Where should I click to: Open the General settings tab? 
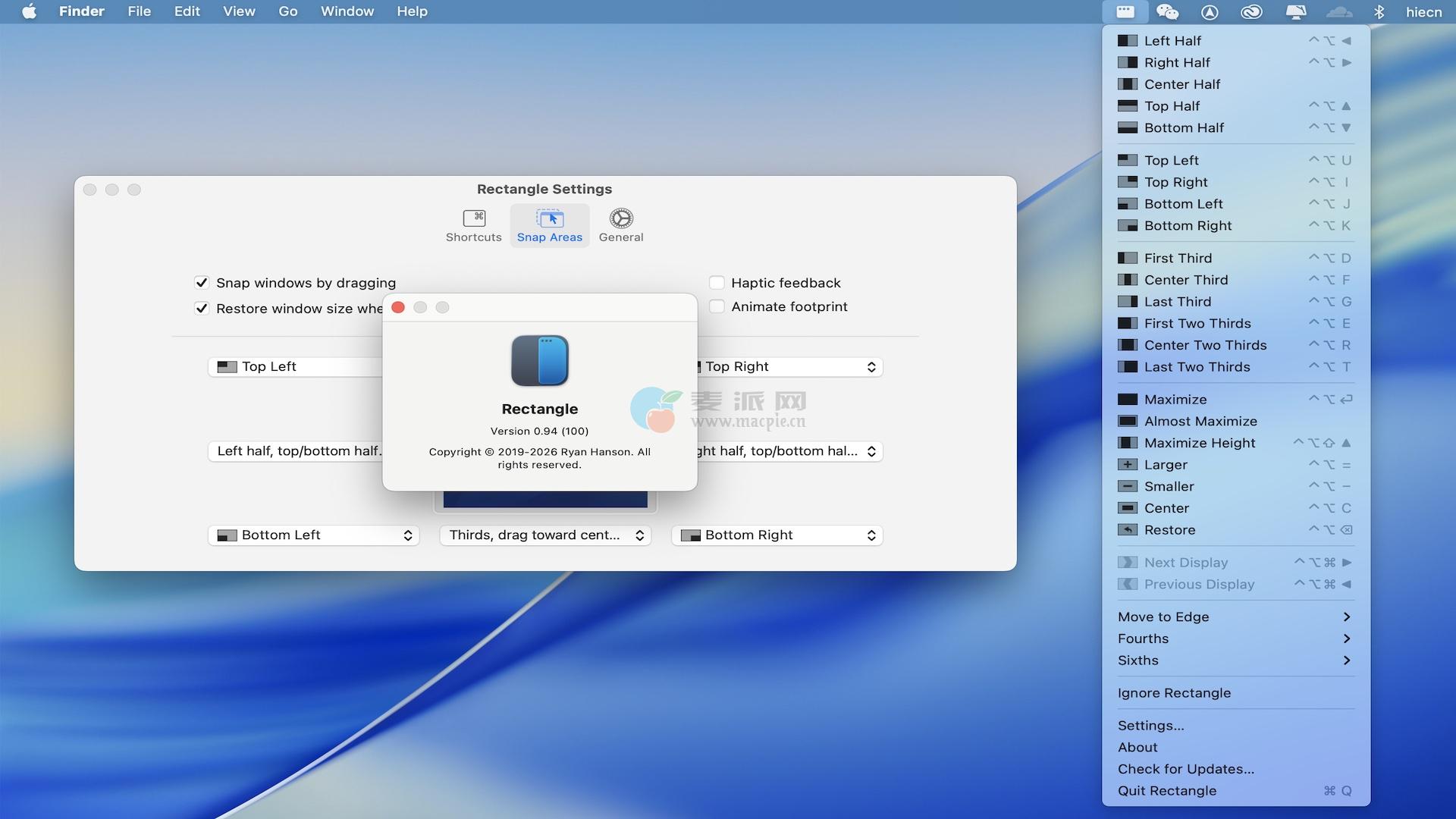620,225
